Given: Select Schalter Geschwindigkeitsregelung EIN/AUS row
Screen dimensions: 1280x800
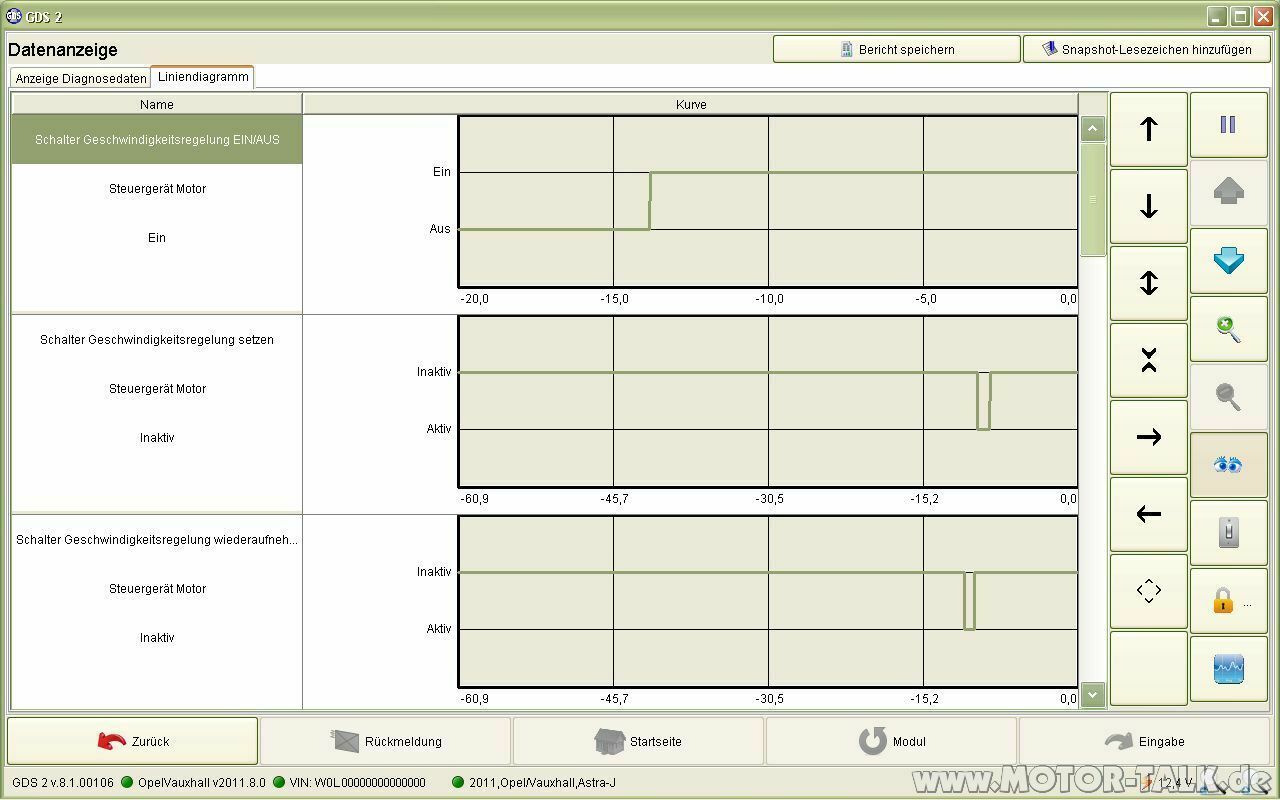Looking at the screenshot, I should (157, 140).
